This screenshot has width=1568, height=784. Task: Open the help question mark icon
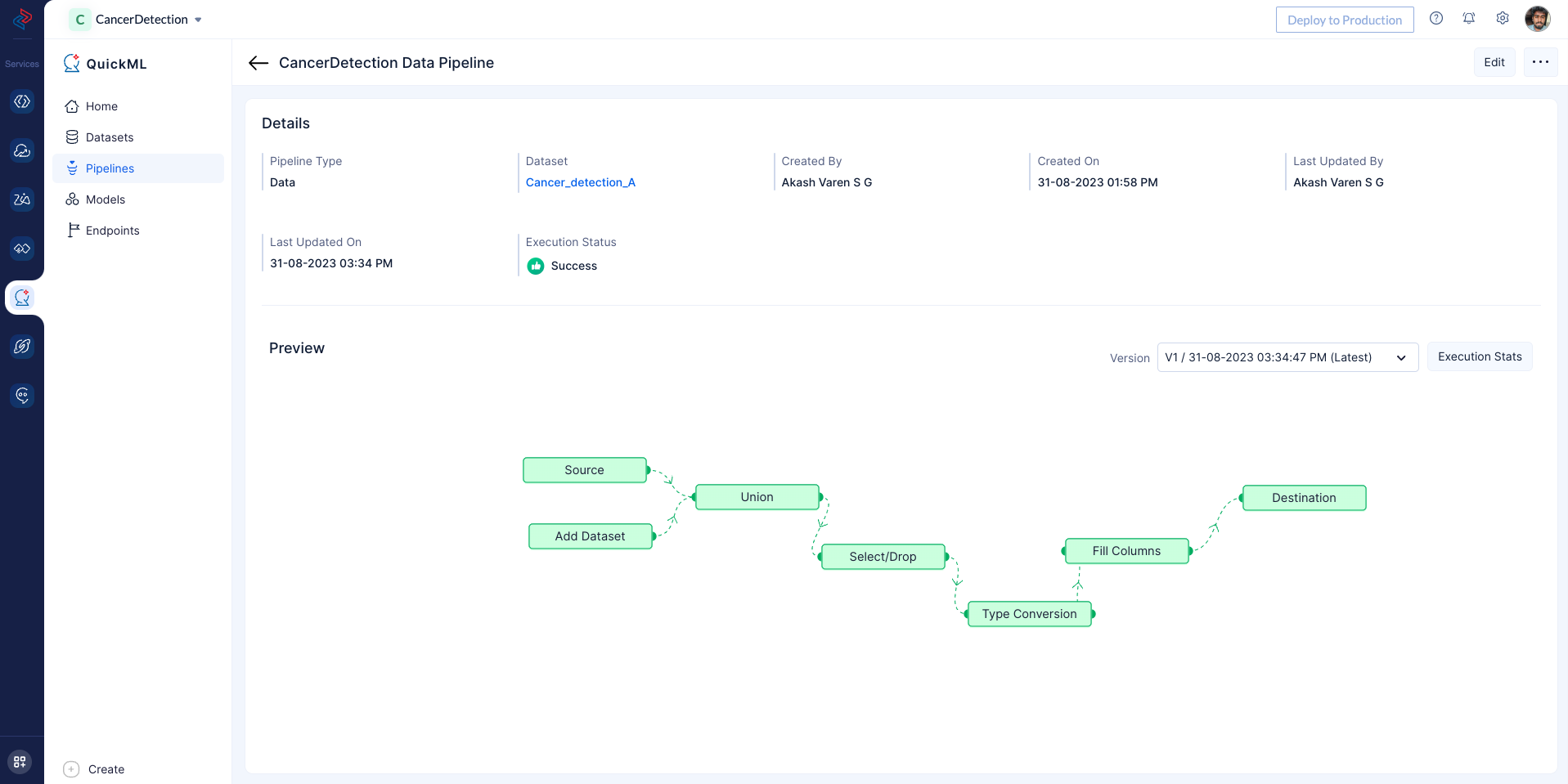[x=1435, y=19]
